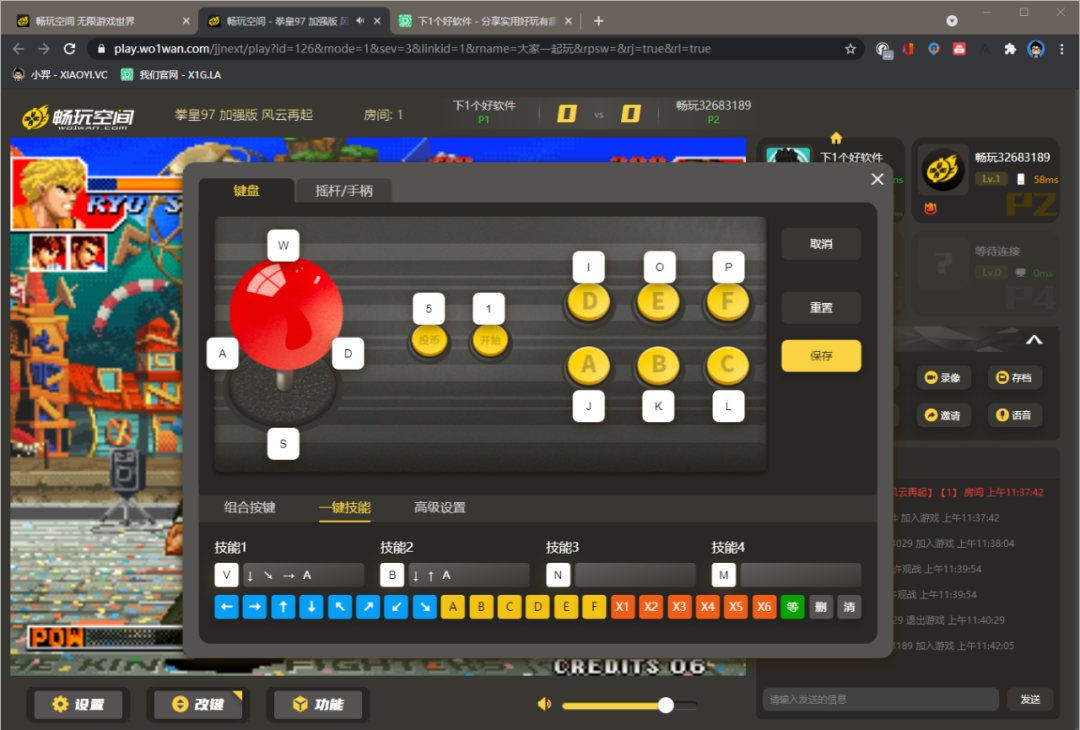Screen dimensions: 1080x730
Task: Add the yellow E key to skill sequence
Action: click(x=565, y=607)
